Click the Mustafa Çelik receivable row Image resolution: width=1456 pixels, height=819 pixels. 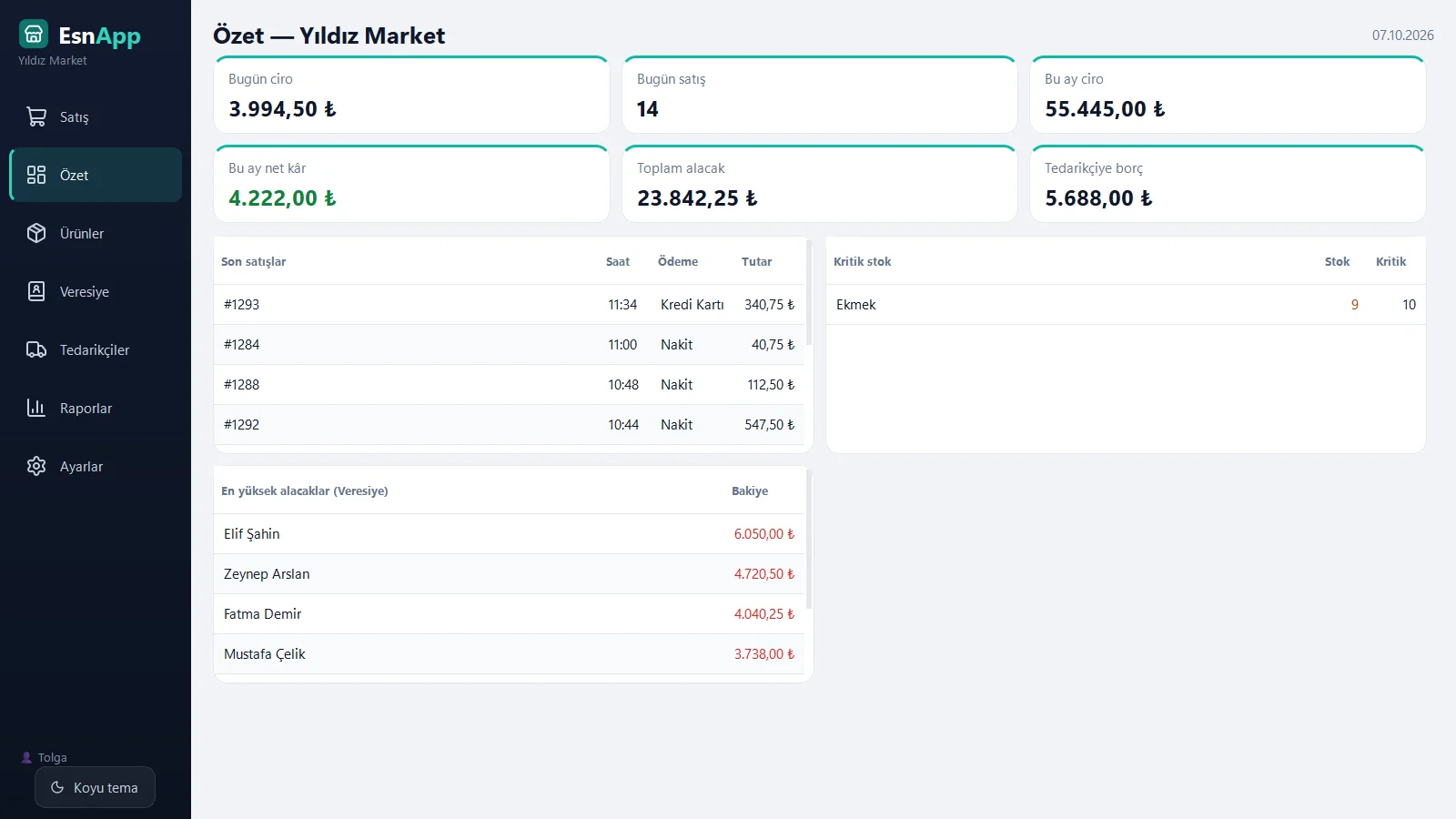[510, 654]
